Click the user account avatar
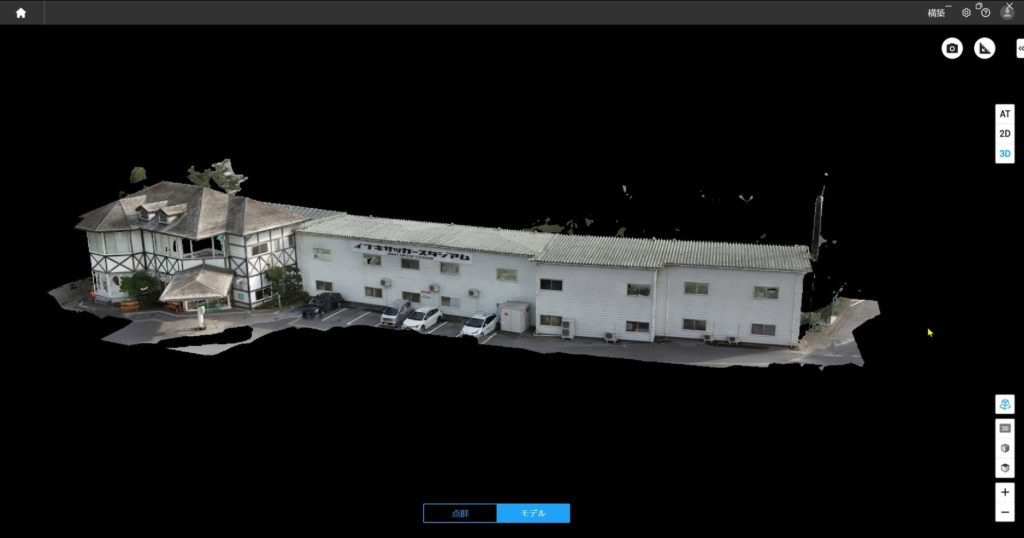1024x538 pixels. (1007, 13)
